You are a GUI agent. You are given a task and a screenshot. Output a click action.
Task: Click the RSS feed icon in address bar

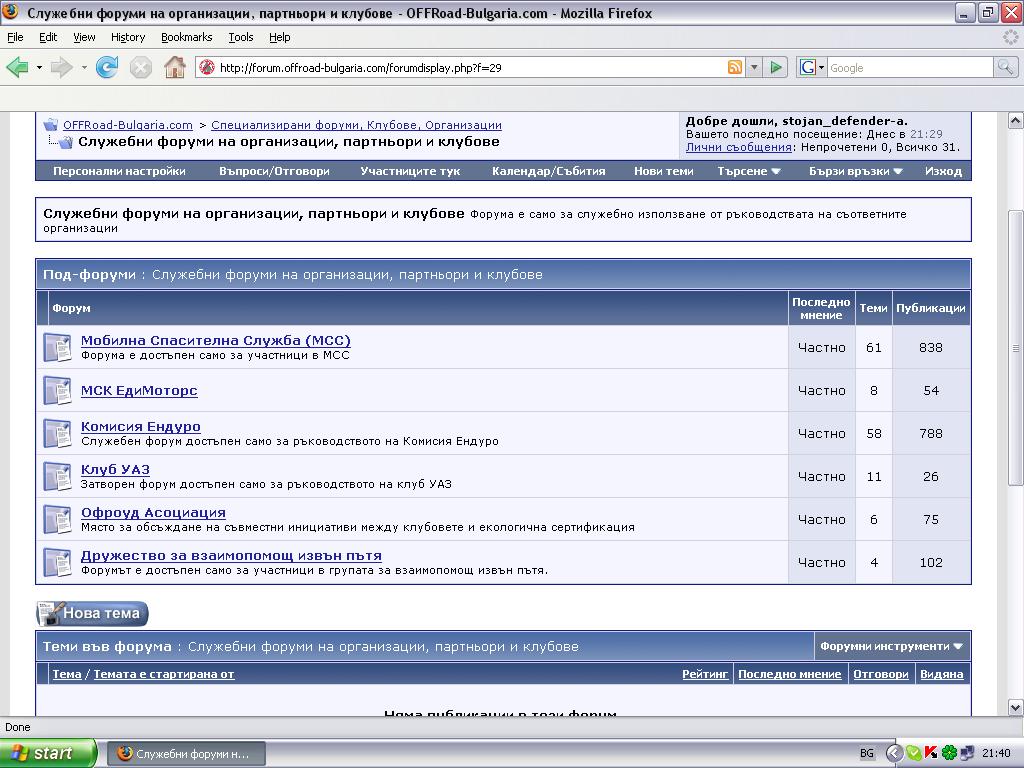[735, 67]
